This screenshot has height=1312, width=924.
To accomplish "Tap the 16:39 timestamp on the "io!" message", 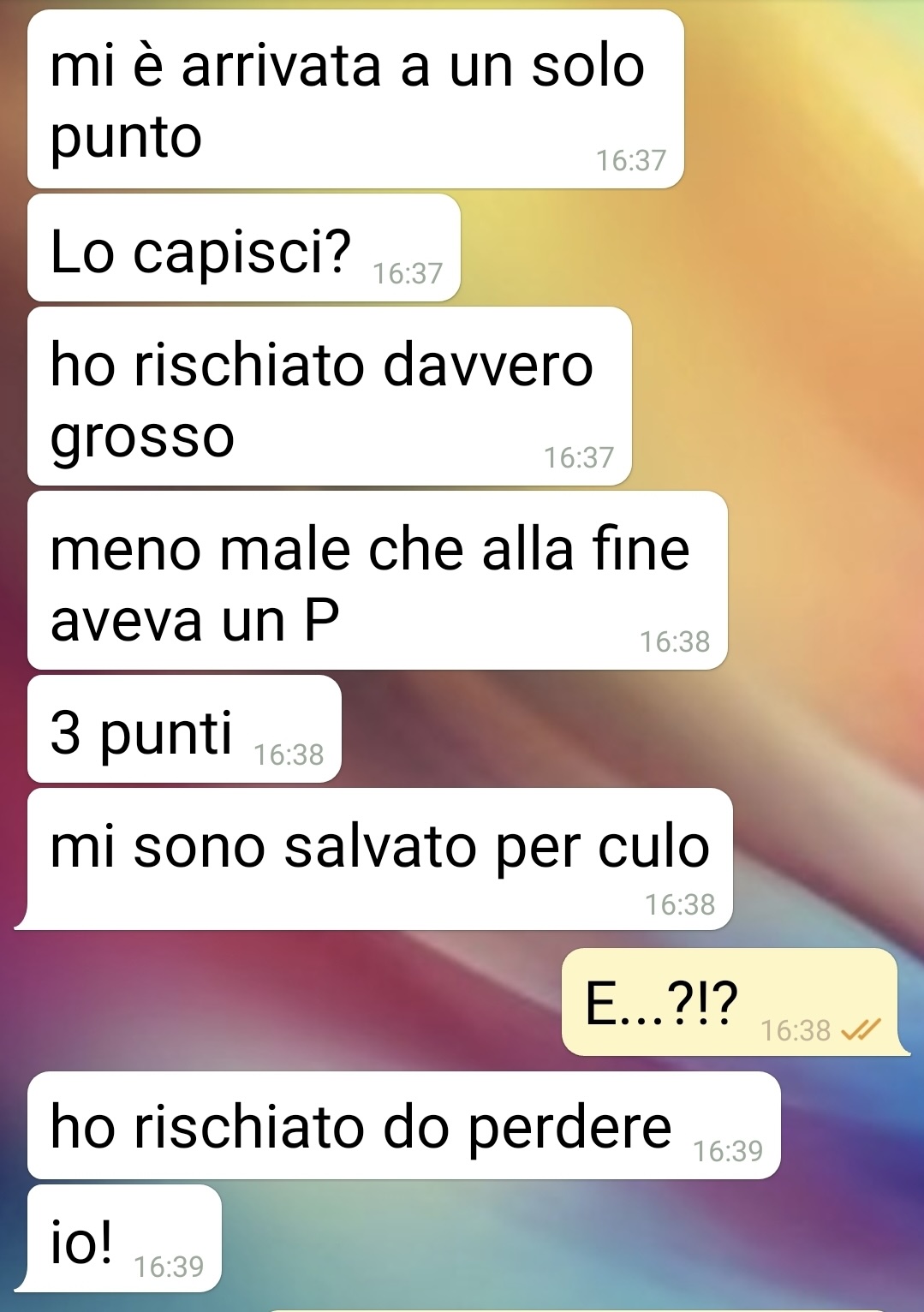I will tap(169, 1266).
